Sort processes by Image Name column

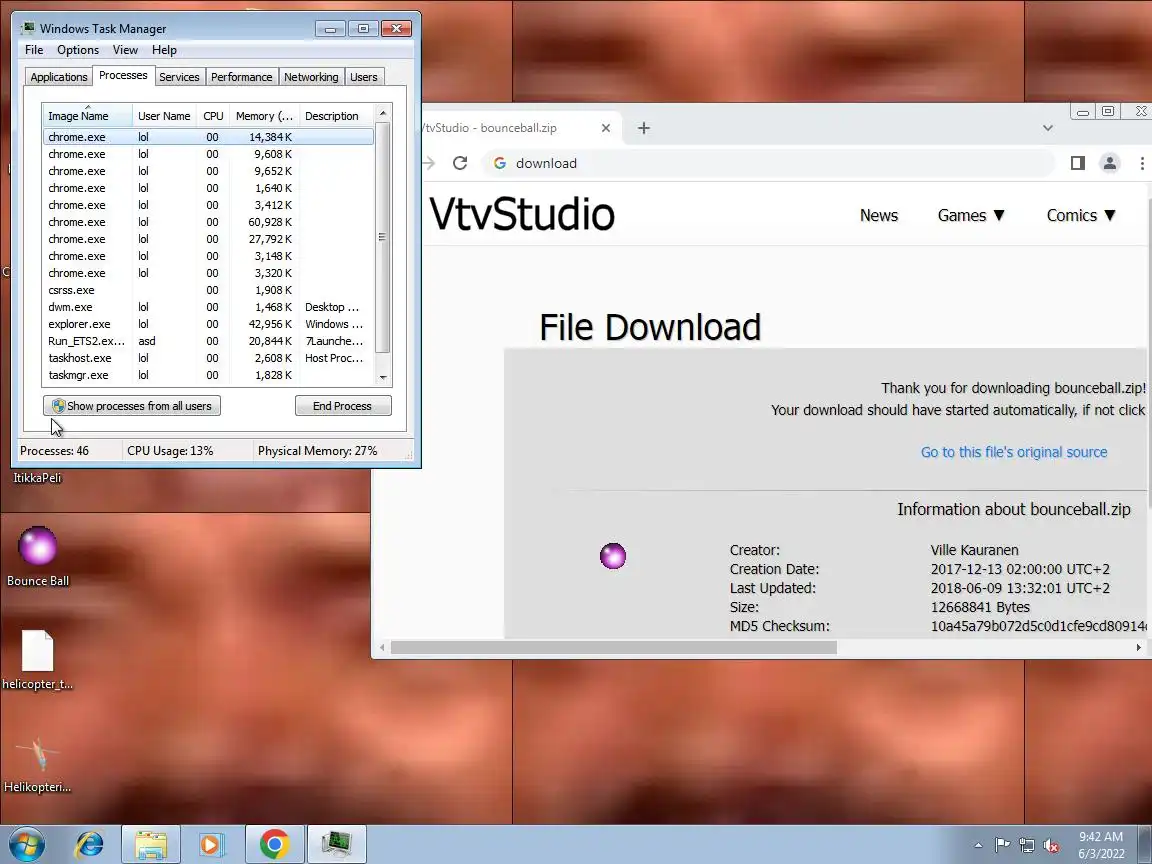click(87, 116)
